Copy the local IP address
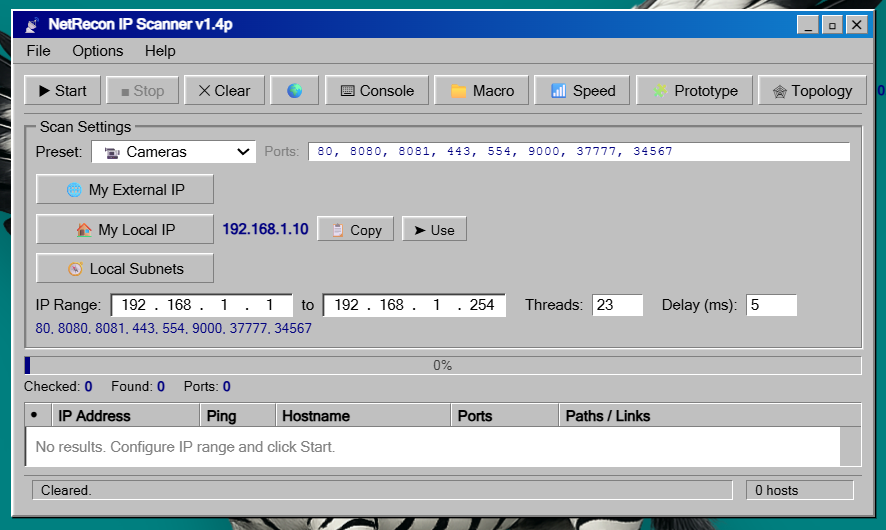Screen dimensions: 886x530 click(355, 229)
